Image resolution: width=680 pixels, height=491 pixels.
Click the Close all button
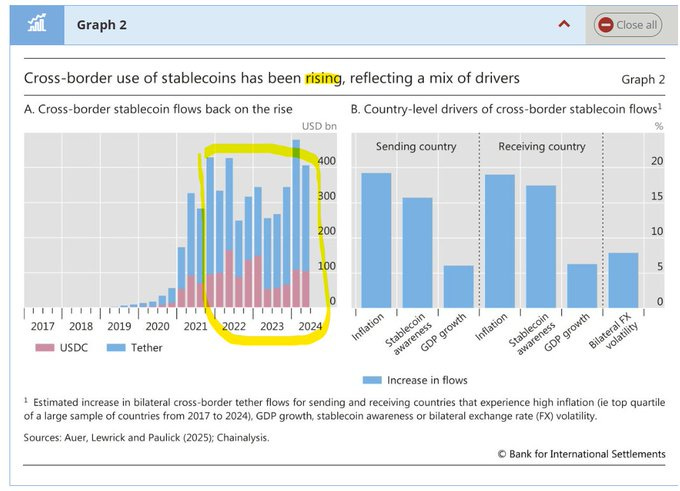tap(628, 25)
